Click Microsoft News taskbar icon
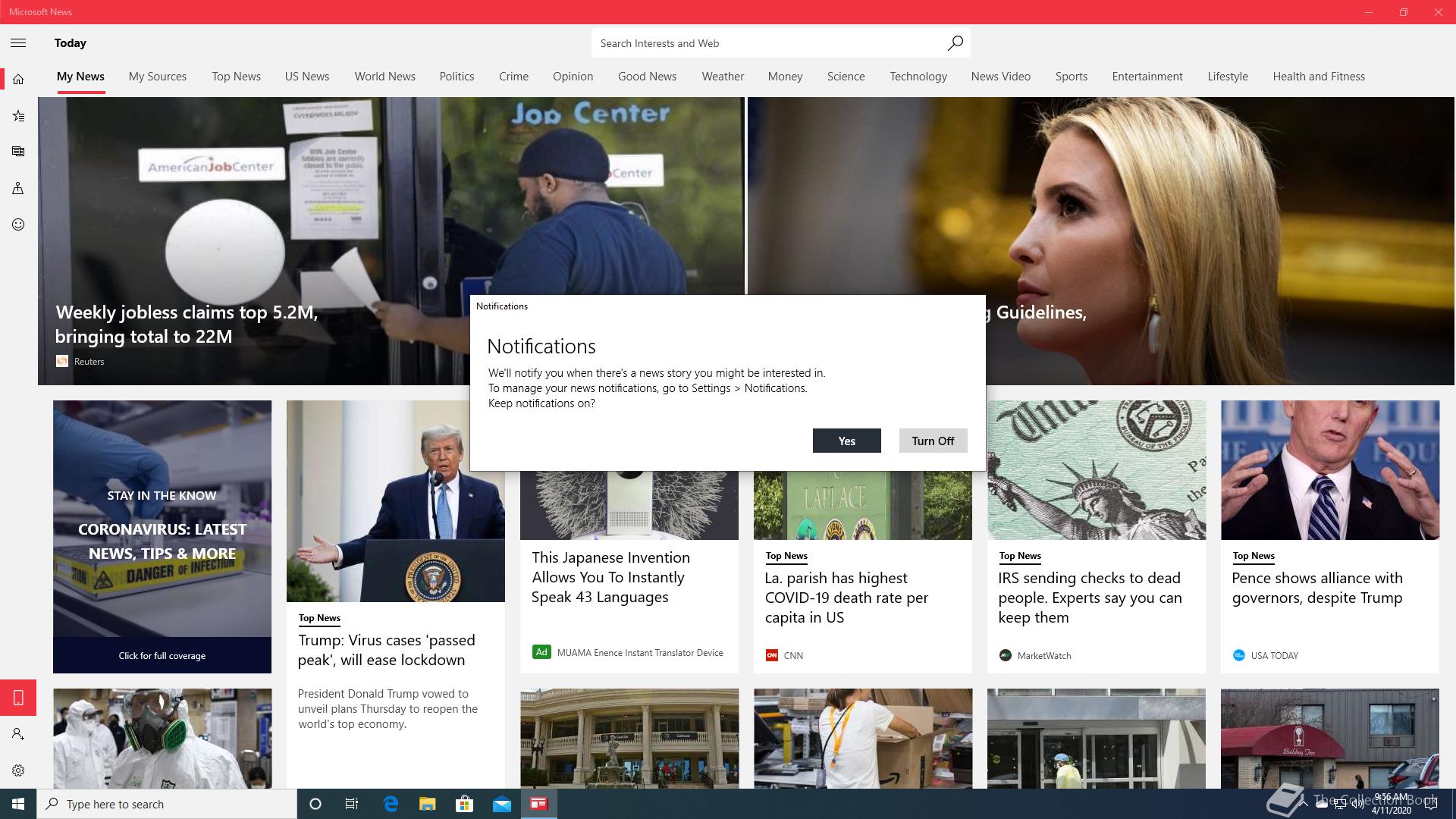Screen dimensions: 1456x819 [539, 804]
